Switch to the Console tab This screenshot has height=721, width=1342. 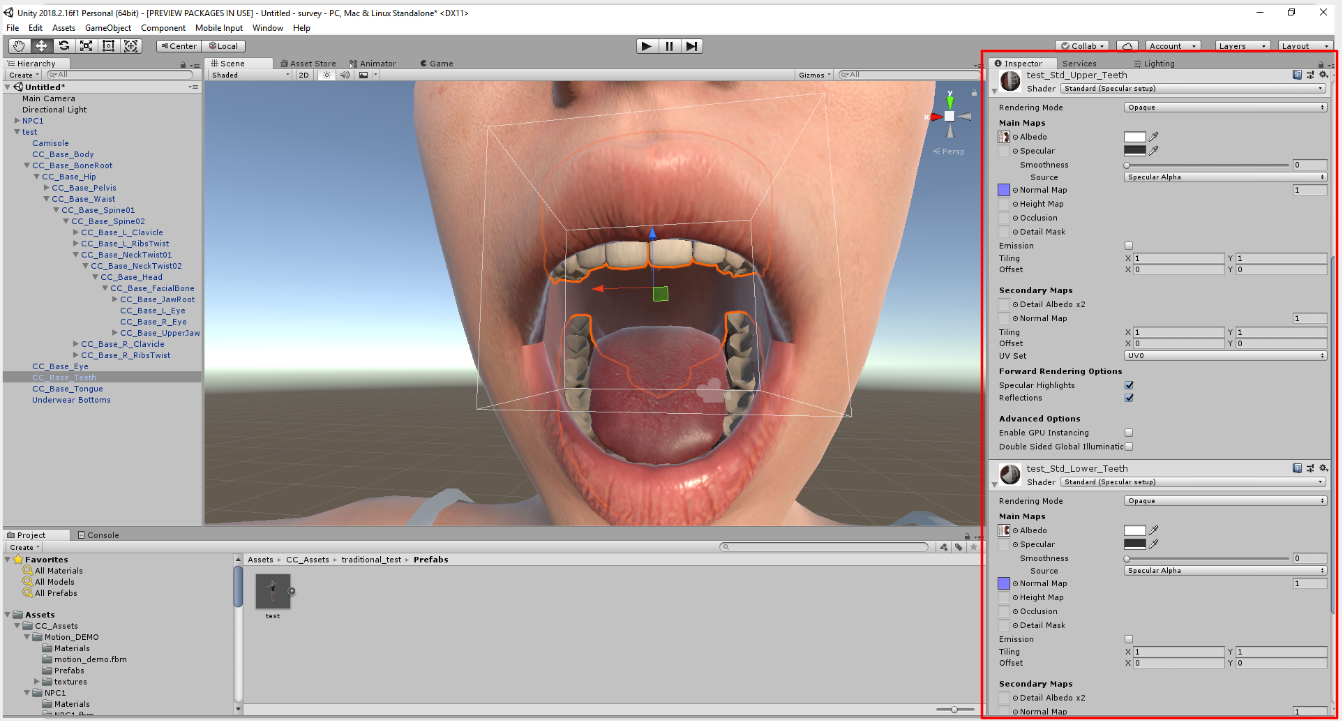click(98, 535)
